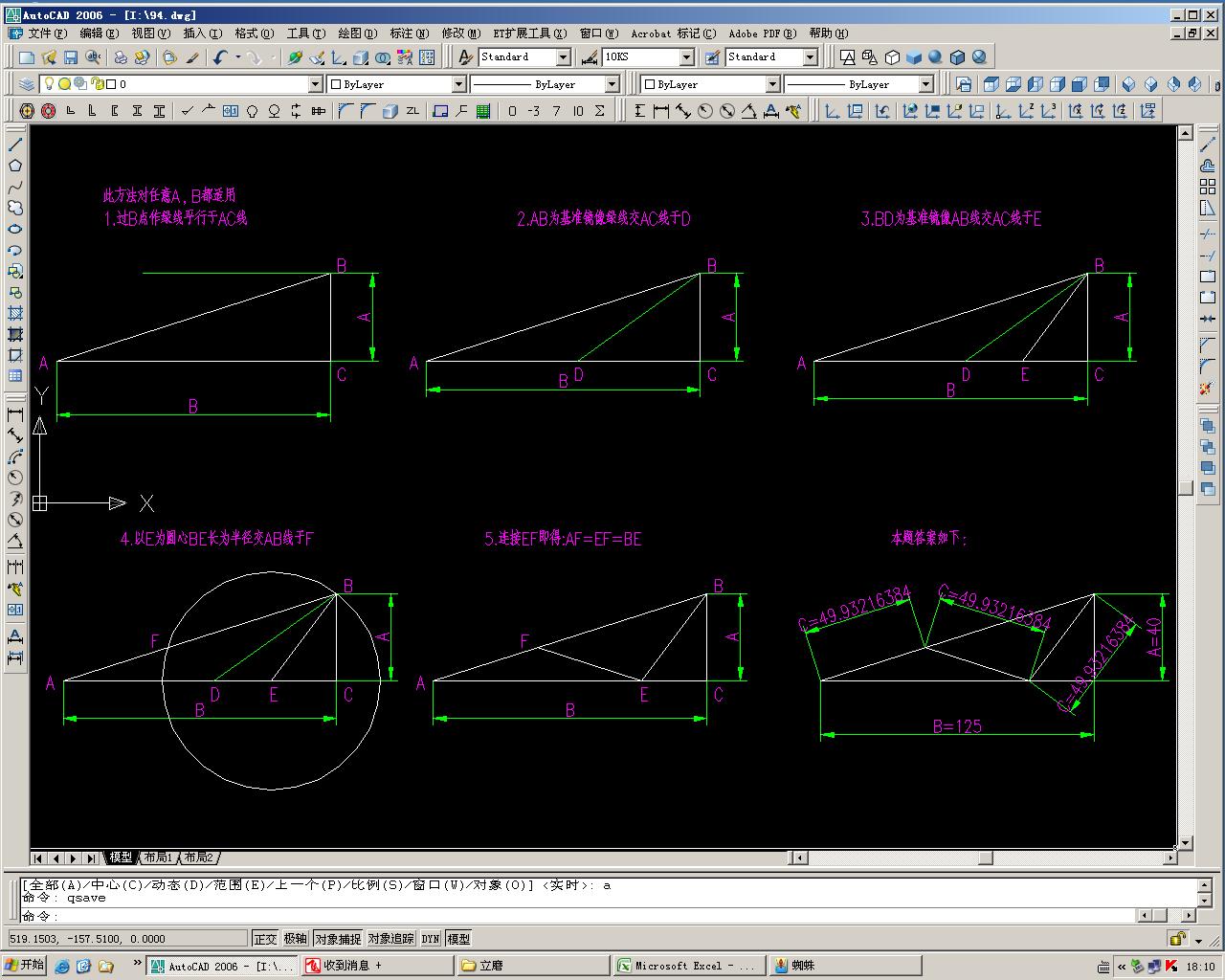Image resolution: width=1225 pixels, height=980 pixels.
Task: Click the Angular dimension icon in the top toolbar
Action: (749, 111)
